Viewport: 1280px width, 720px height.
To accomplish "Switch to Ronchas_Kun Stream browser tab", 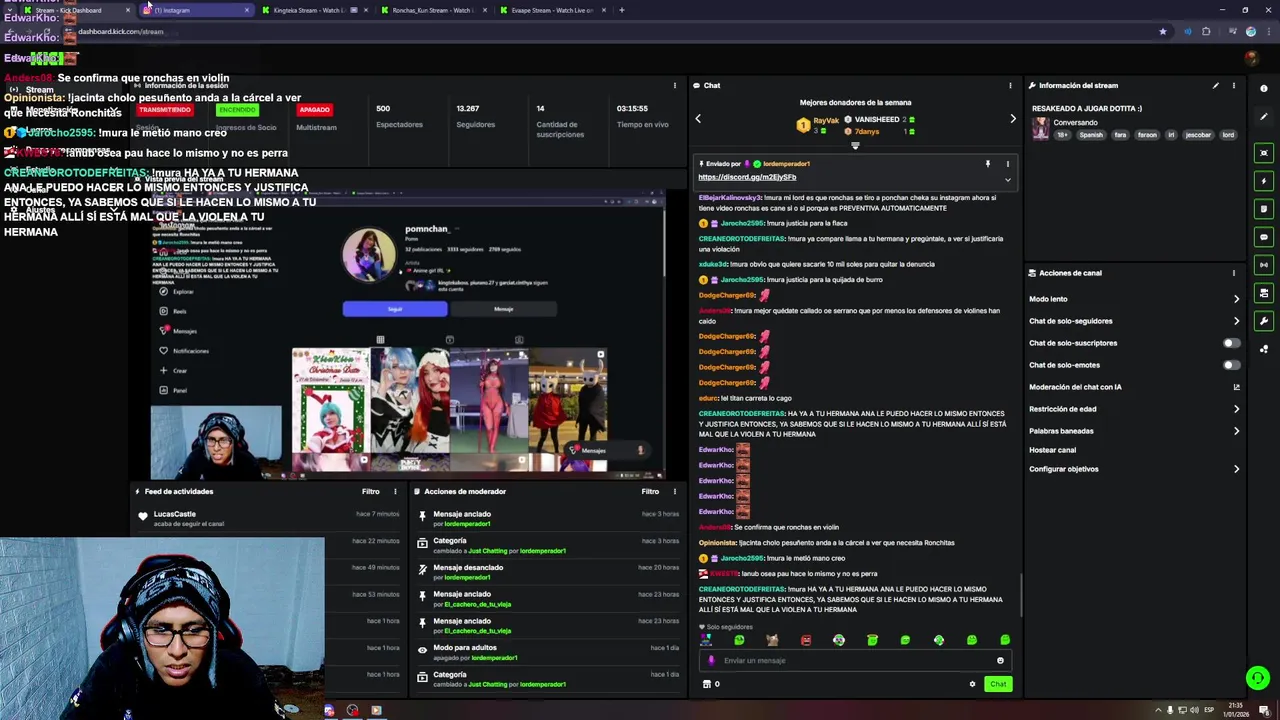I will 434,10.
